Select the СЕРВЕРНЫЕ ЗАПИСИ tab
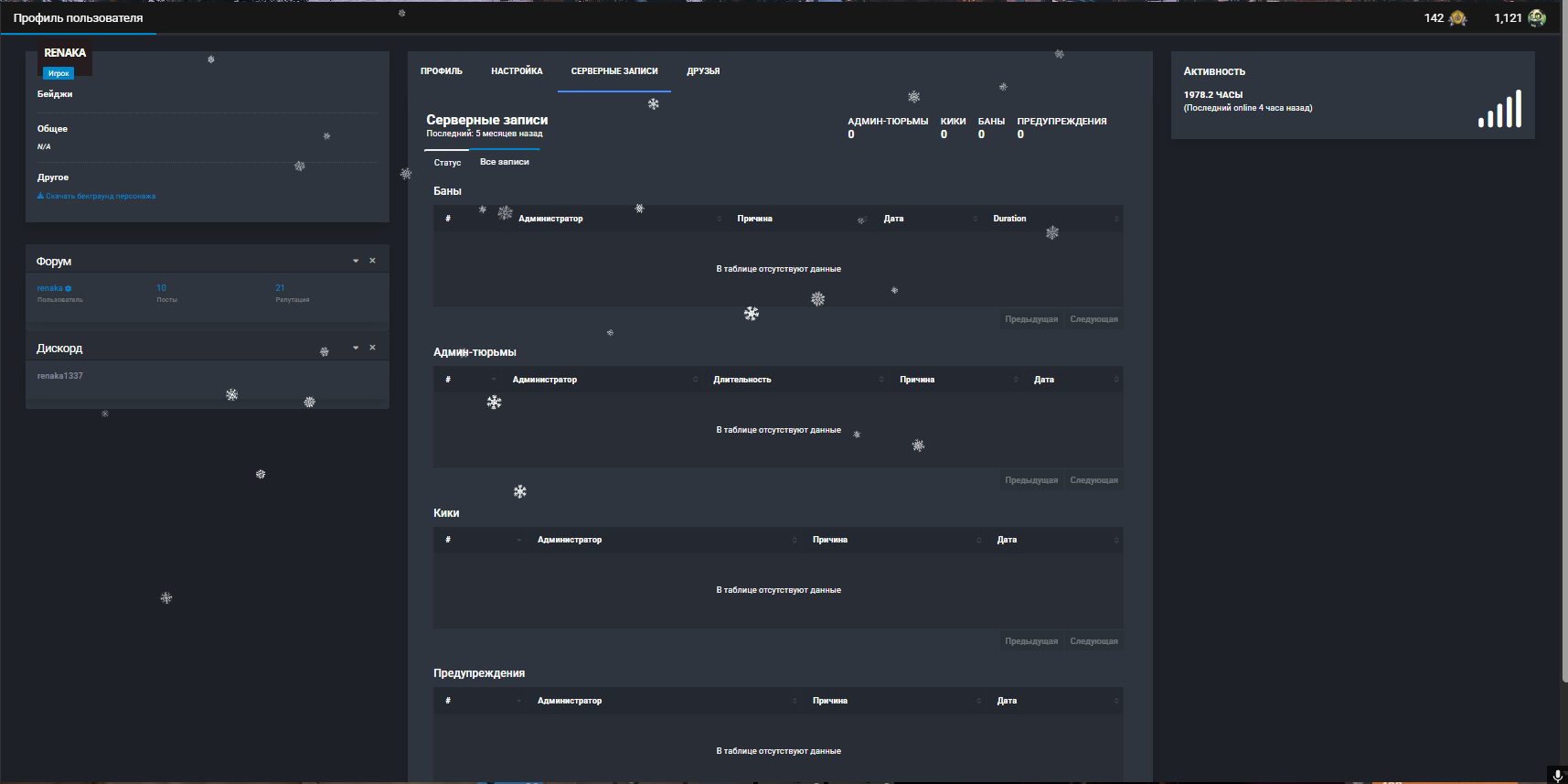Screen dimensions: 1568x784 614,71
